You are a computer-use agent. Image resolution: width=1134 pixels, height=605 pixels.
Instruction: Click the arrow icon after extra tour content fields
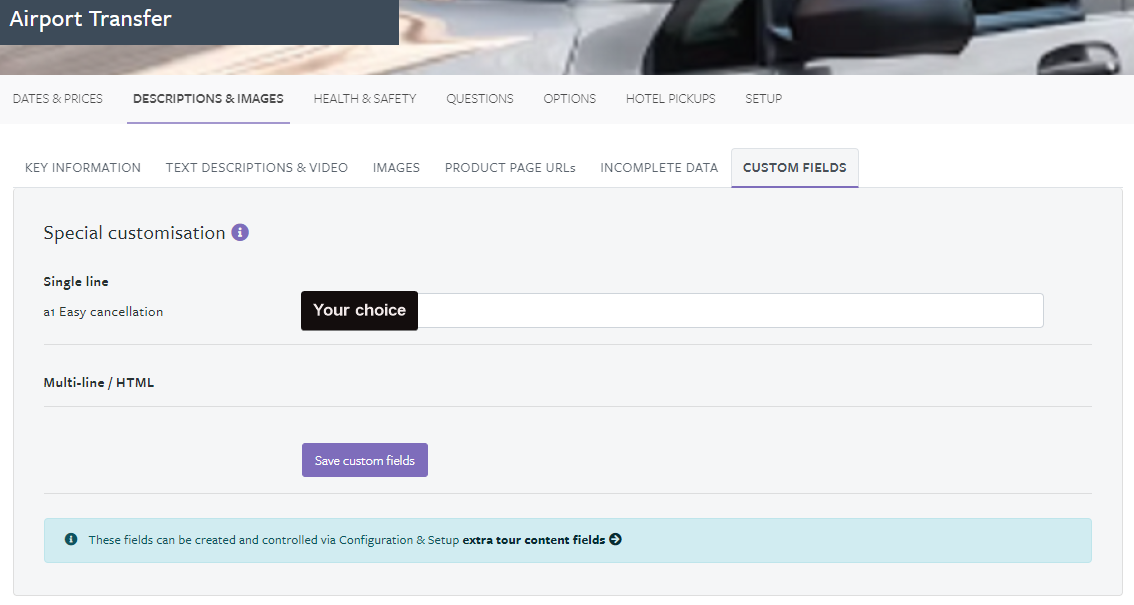coord(617,539)
